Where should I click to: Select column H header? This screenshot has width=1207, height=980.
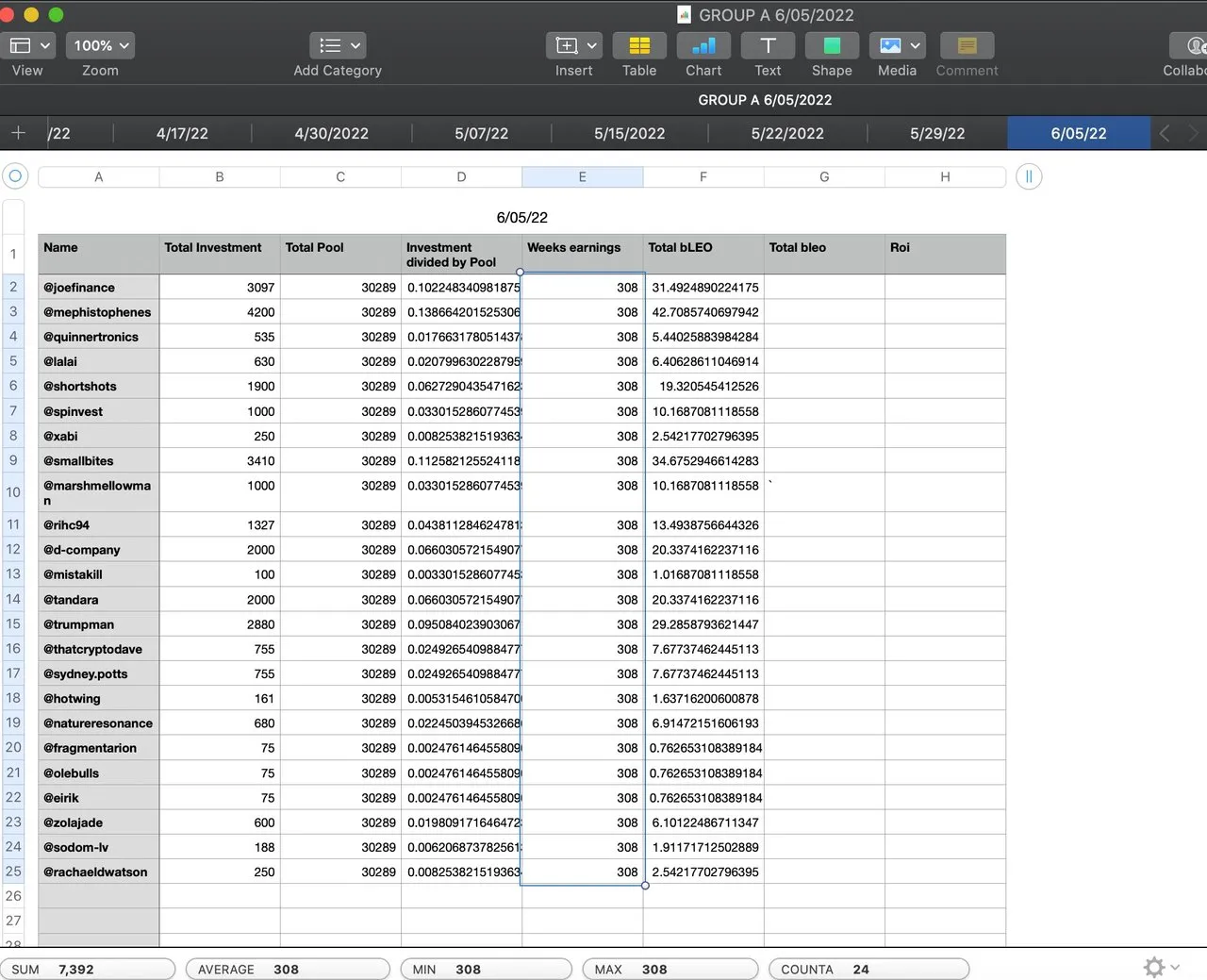coord(945,176)
